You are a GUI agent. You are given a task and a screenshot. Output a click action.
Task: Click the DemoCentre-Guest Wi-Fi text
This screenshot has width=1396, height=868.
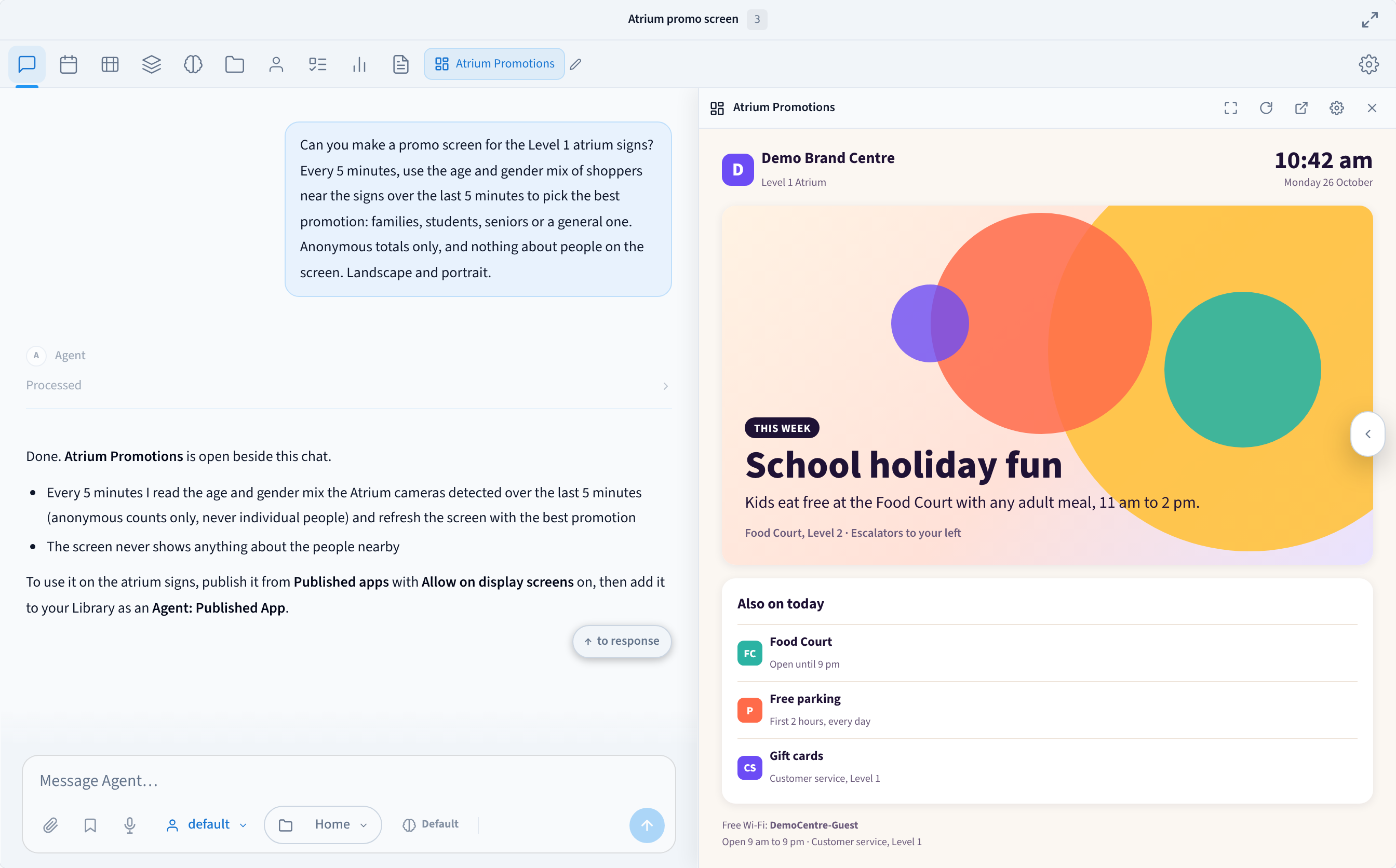coord(813,825)
